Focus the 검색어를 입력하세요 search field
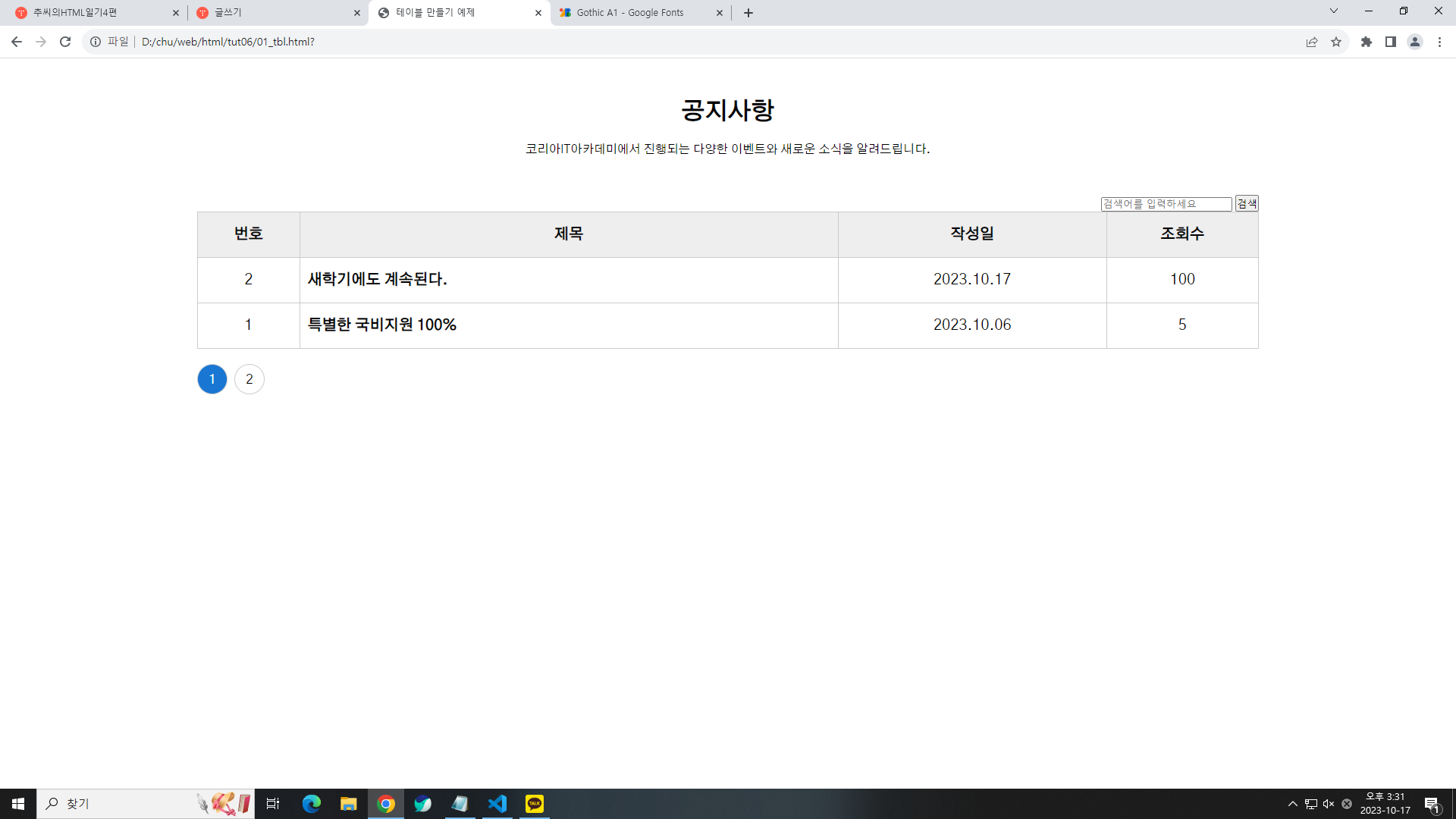The image size is (1456, 819). 1166,204
